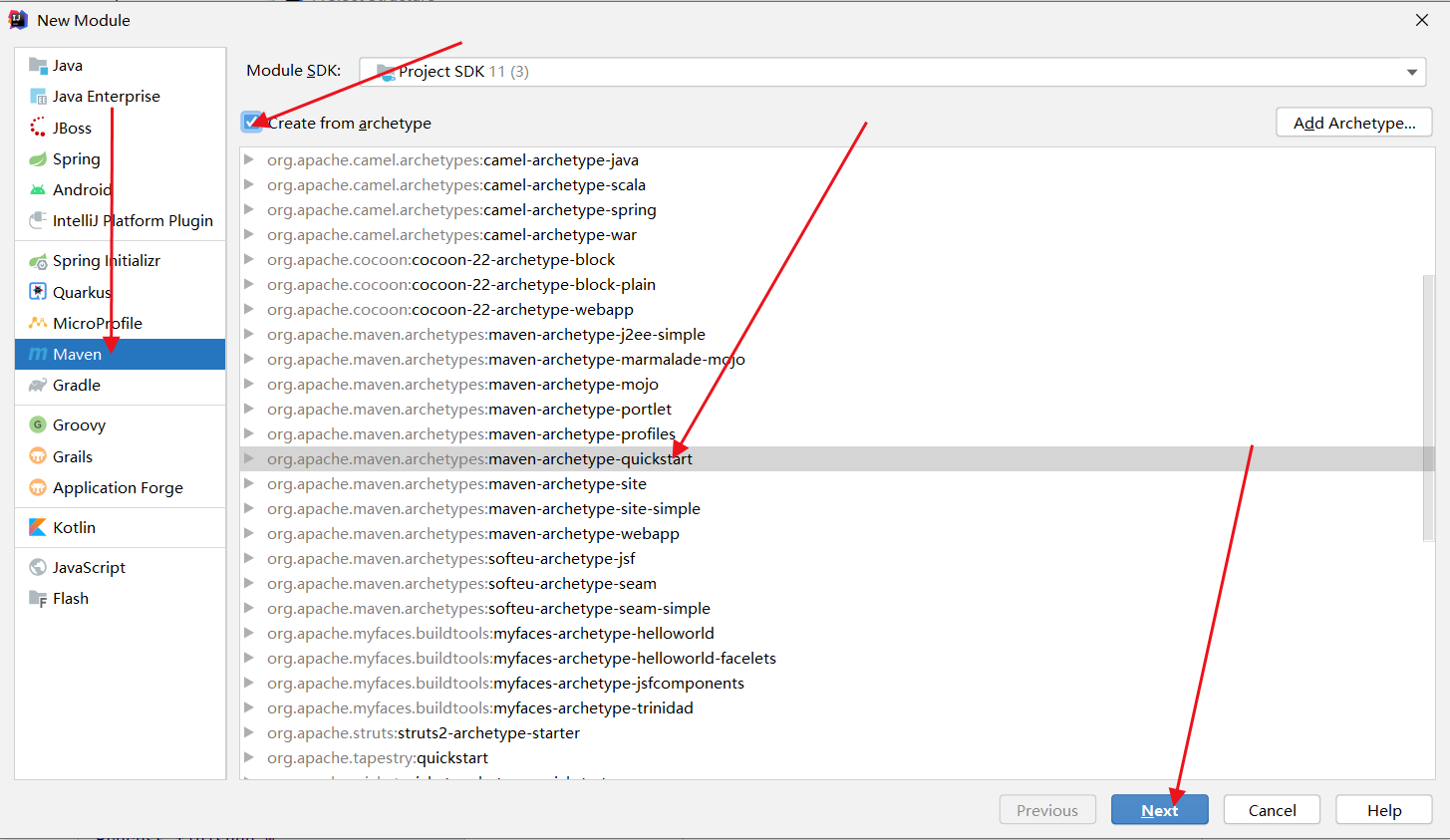The width and height of the screenshot is (1450, 840).
Task: Select camel-archetype-war archetype row
Action: pyautogui.click(x=832, y=234)
